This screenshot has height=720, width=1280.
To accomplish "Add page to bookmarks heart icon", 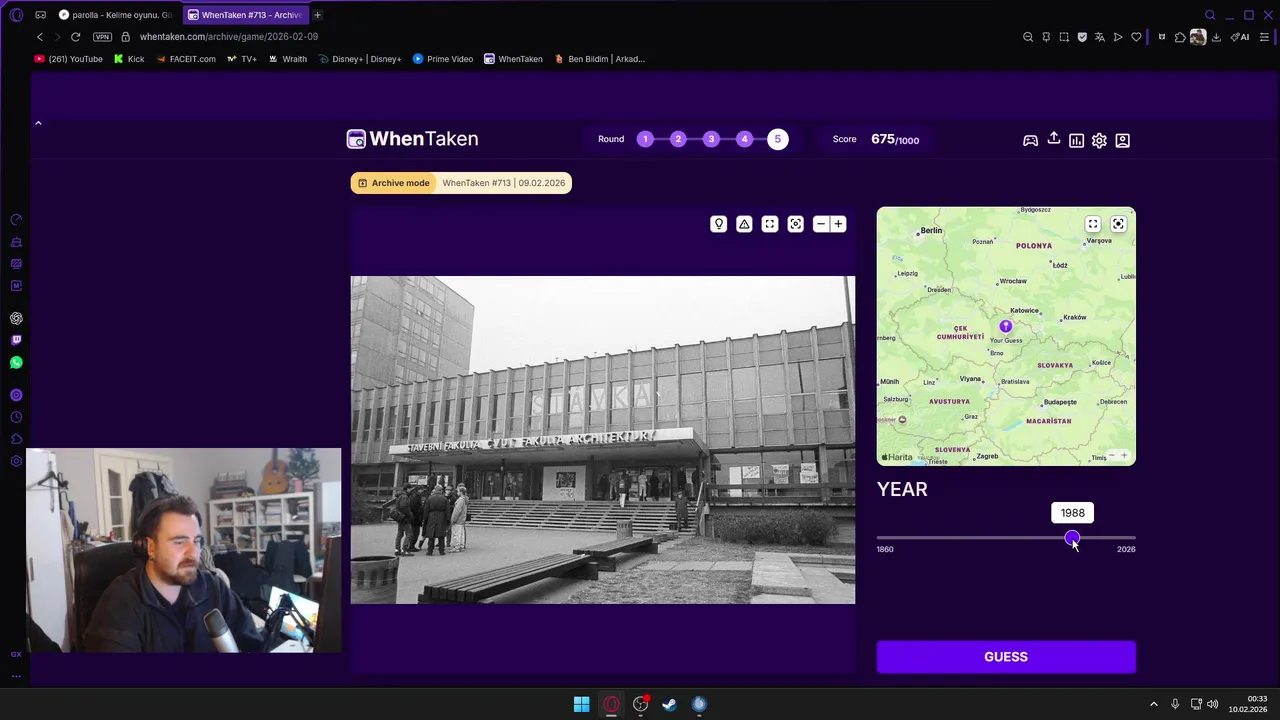I will [x=1136, y=37].
